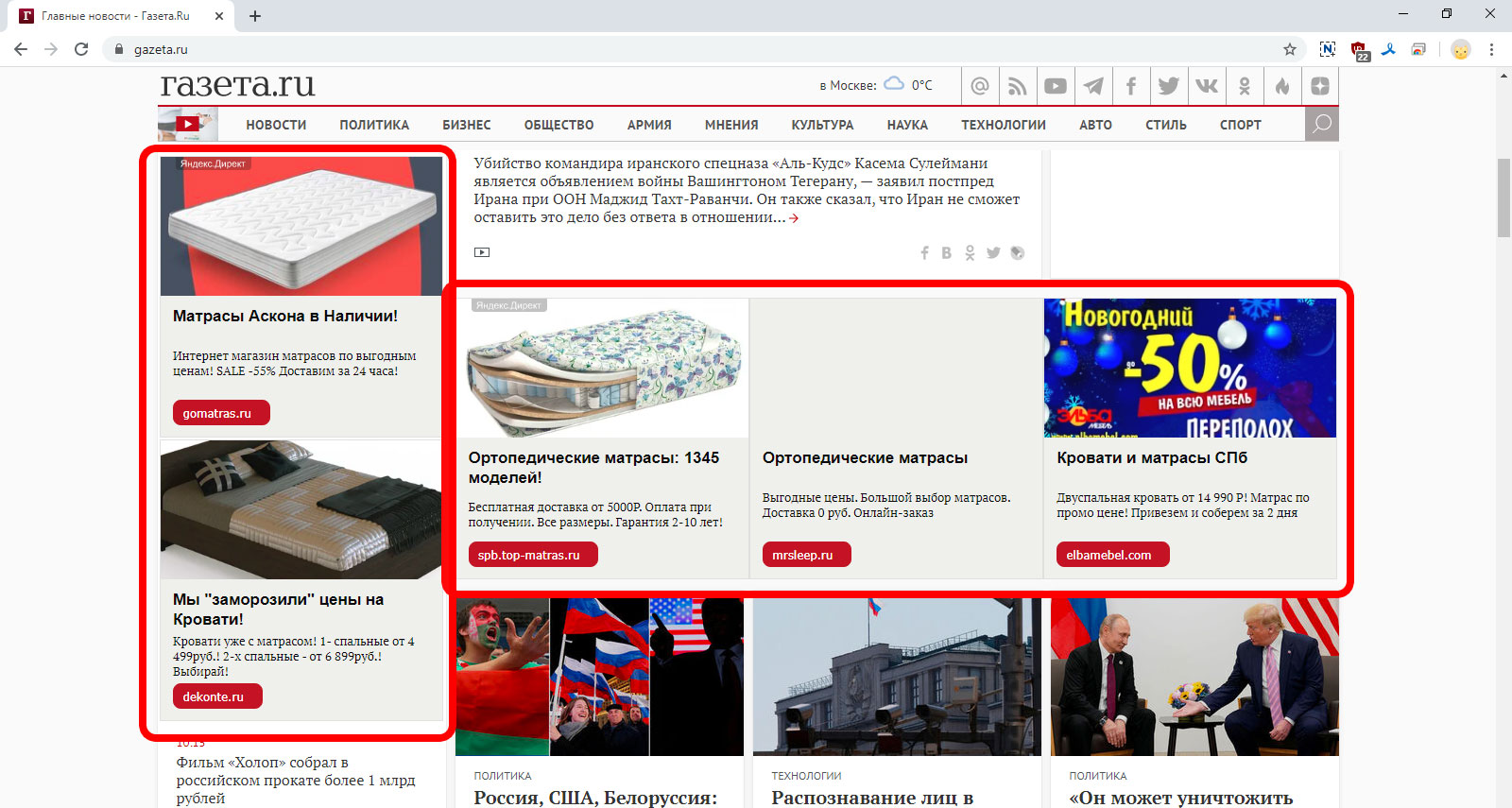1512x808 pixels.
Task: Click the last share icon after Twitter
Action: (1017, 252)
